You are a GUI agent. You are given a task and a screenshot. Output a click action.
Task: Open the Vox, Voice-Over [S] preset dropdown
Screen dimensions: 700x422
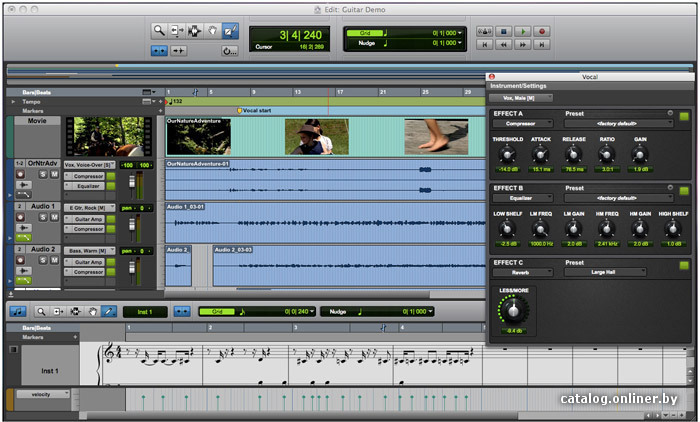(x=89, y=165)
